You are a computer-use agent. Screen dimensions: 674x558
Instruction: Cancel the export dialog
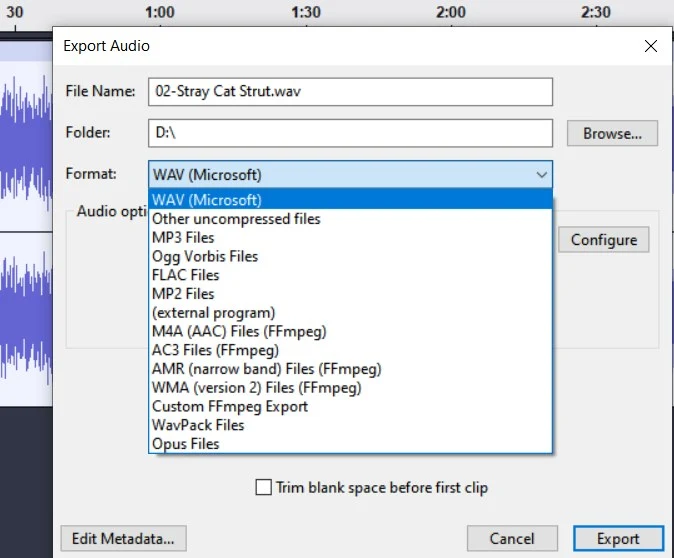click(x=512, y=538)
